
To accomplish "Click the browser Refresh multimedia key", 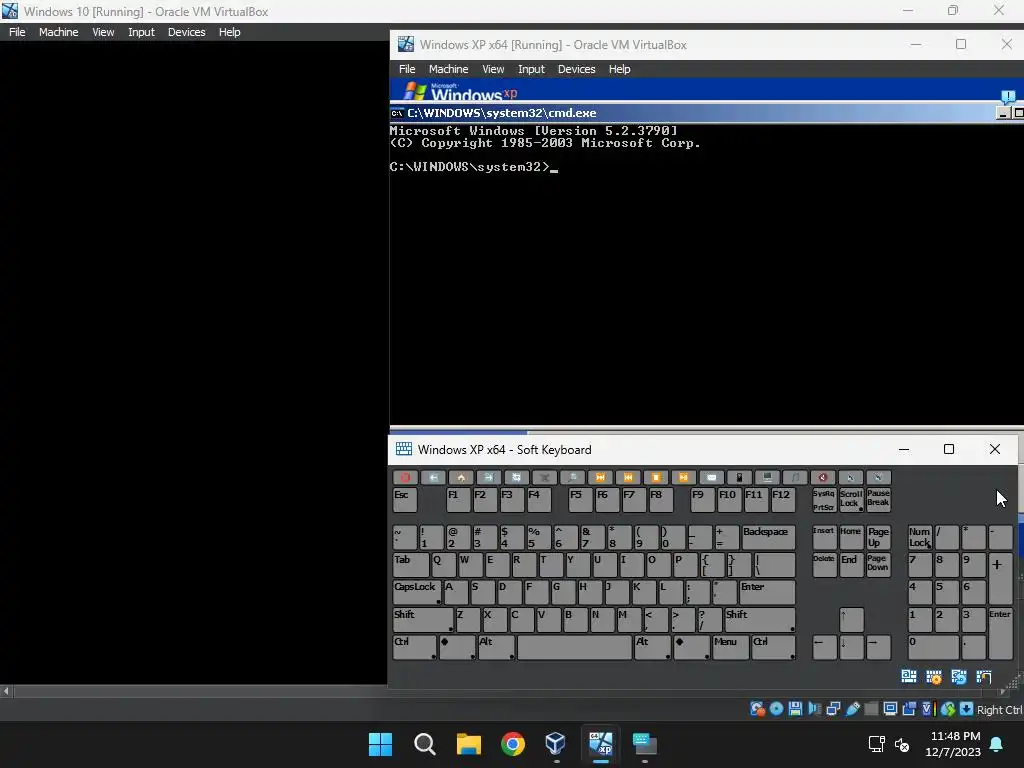I will pyautogui.click(x=517, y=477).
